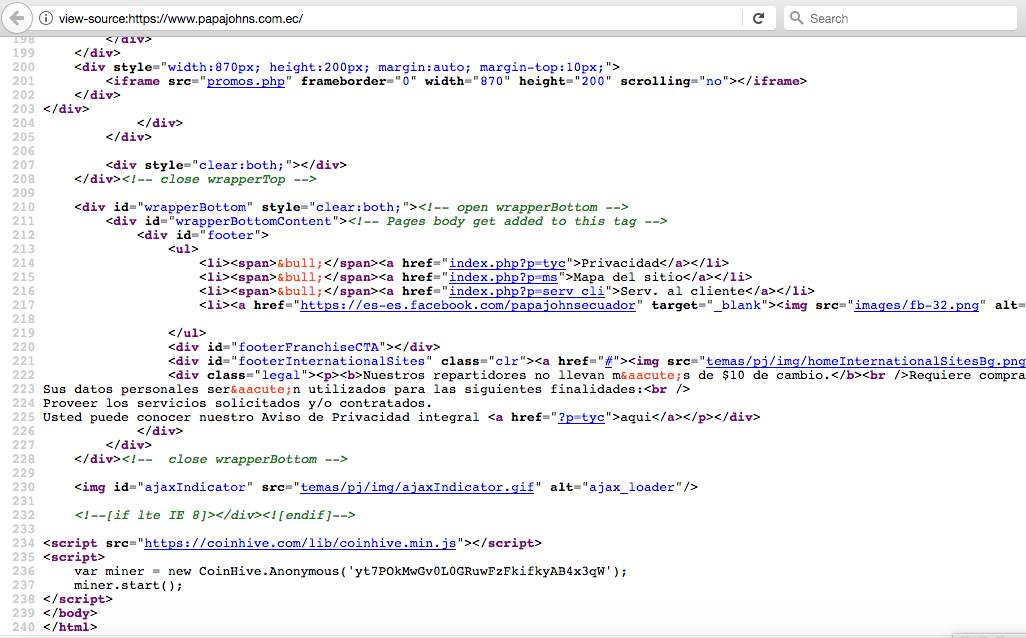Click the 'var miner = new' code text
Screen dimensions: 1026x638
click(133, 571)
